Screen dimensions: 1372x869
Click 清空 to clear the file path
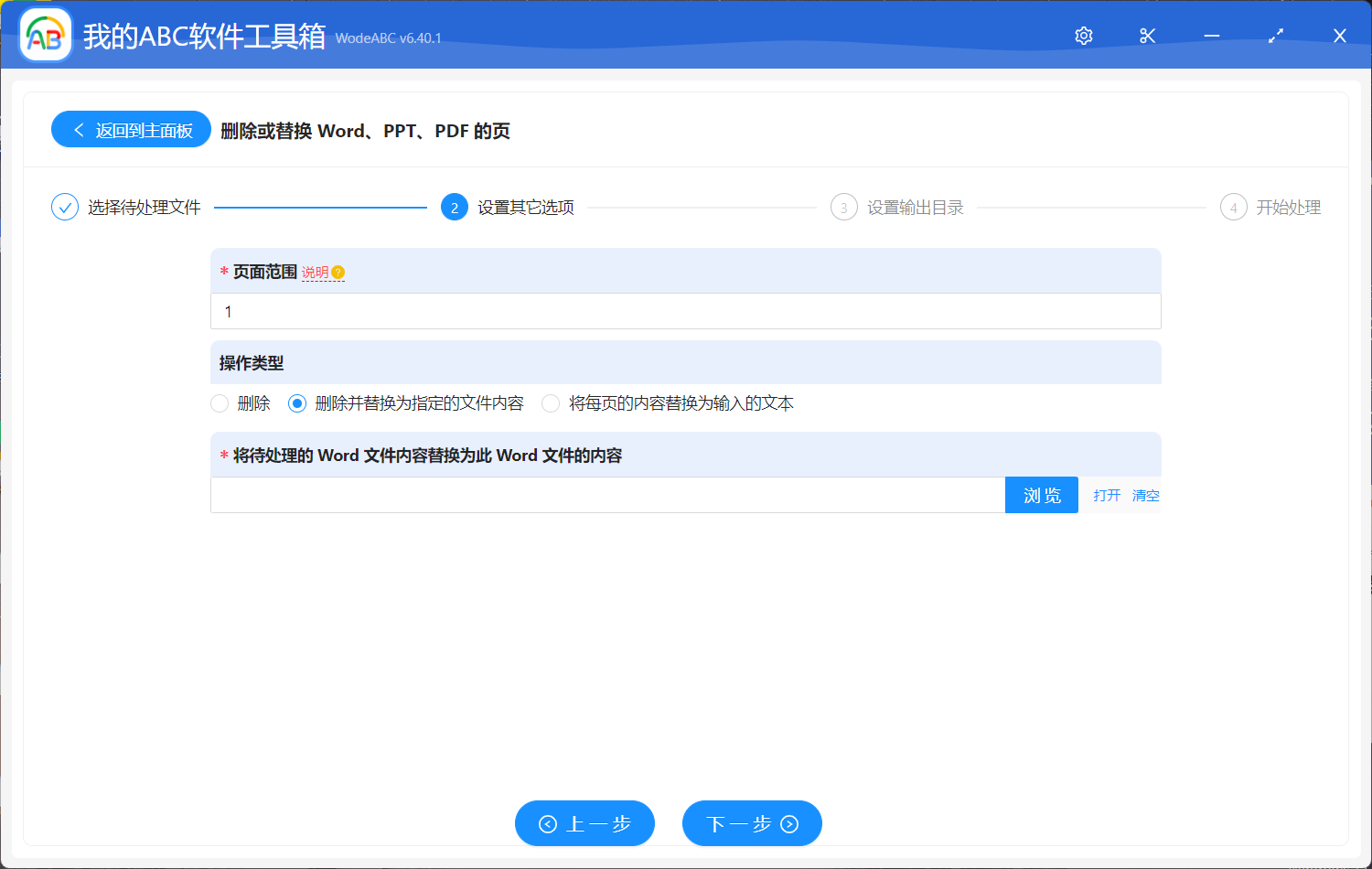tap(1145, 495)
